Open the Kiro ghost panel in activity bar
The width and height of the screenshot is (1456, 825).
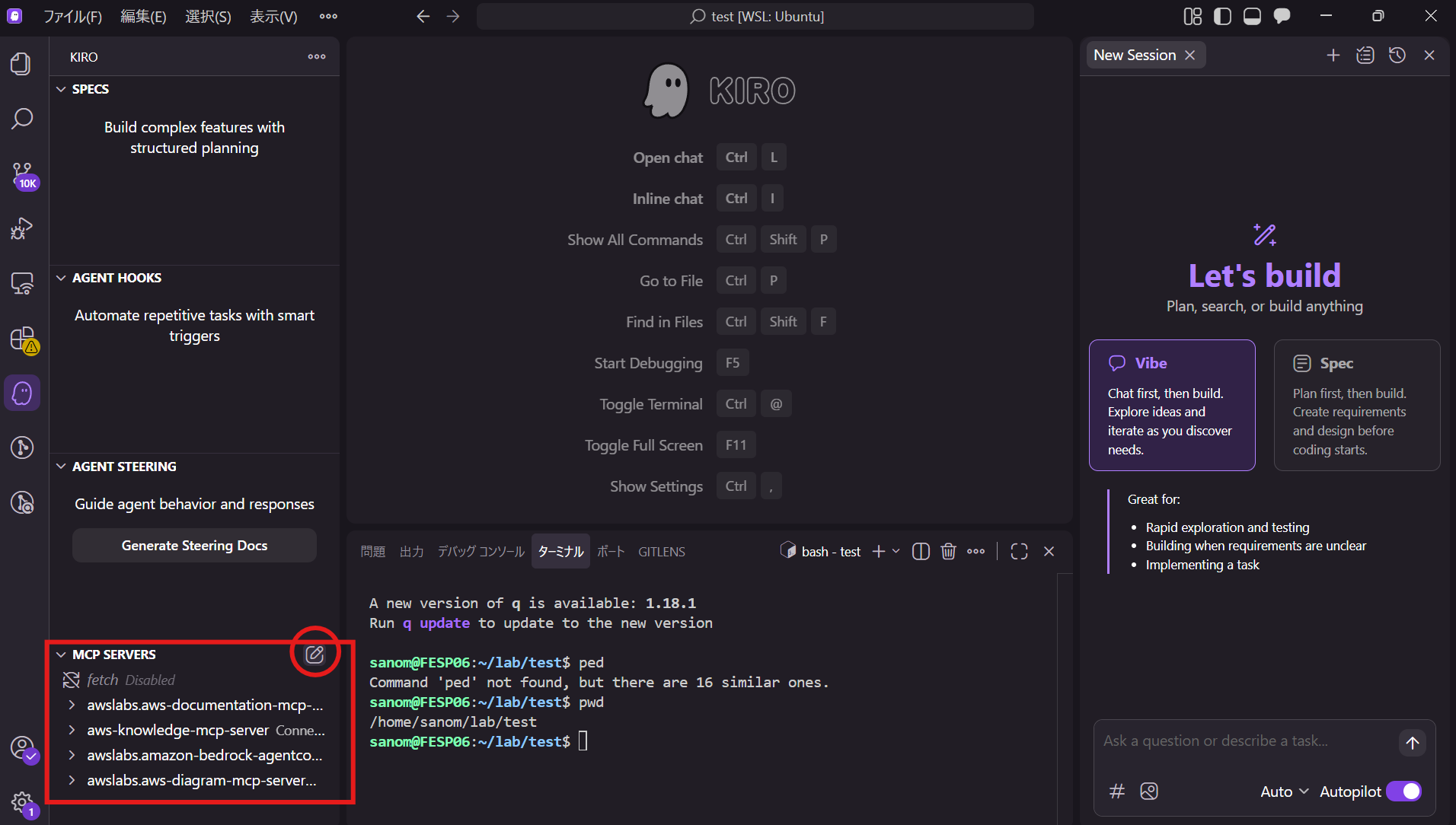[22, 393]
